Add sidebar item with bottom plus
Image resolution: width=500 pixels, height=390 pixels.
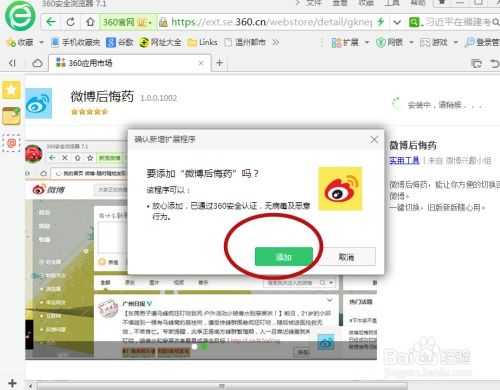(x=12, y=383)
